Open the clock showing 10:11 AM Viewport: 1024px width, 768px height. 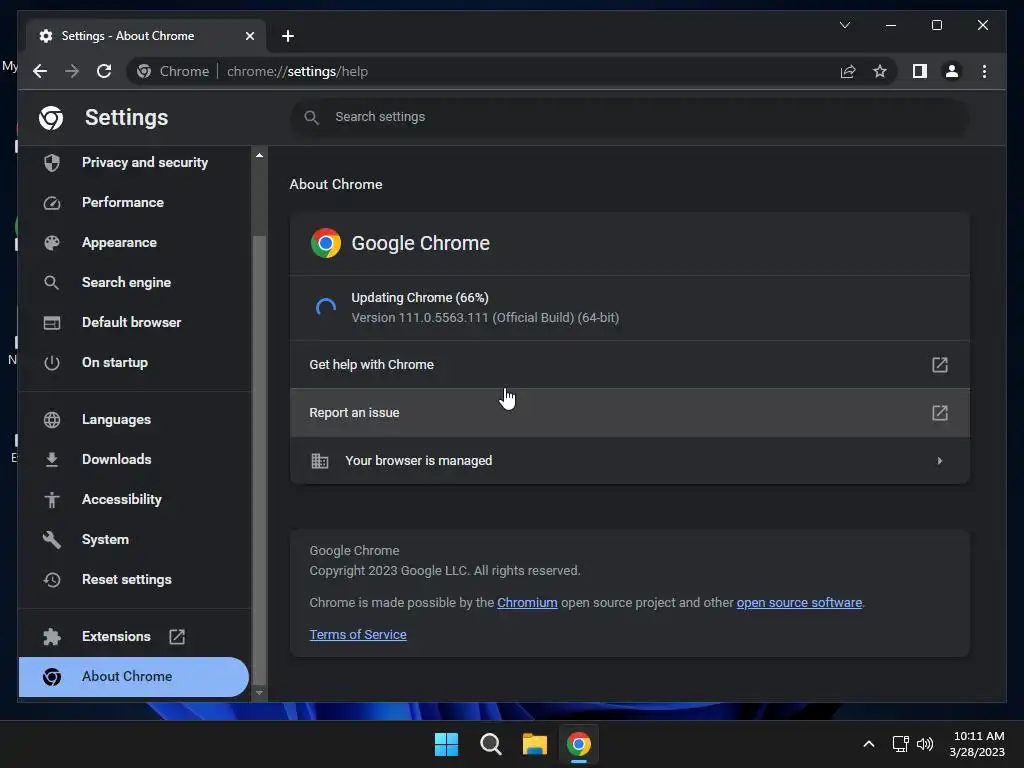tap(977, 744)
